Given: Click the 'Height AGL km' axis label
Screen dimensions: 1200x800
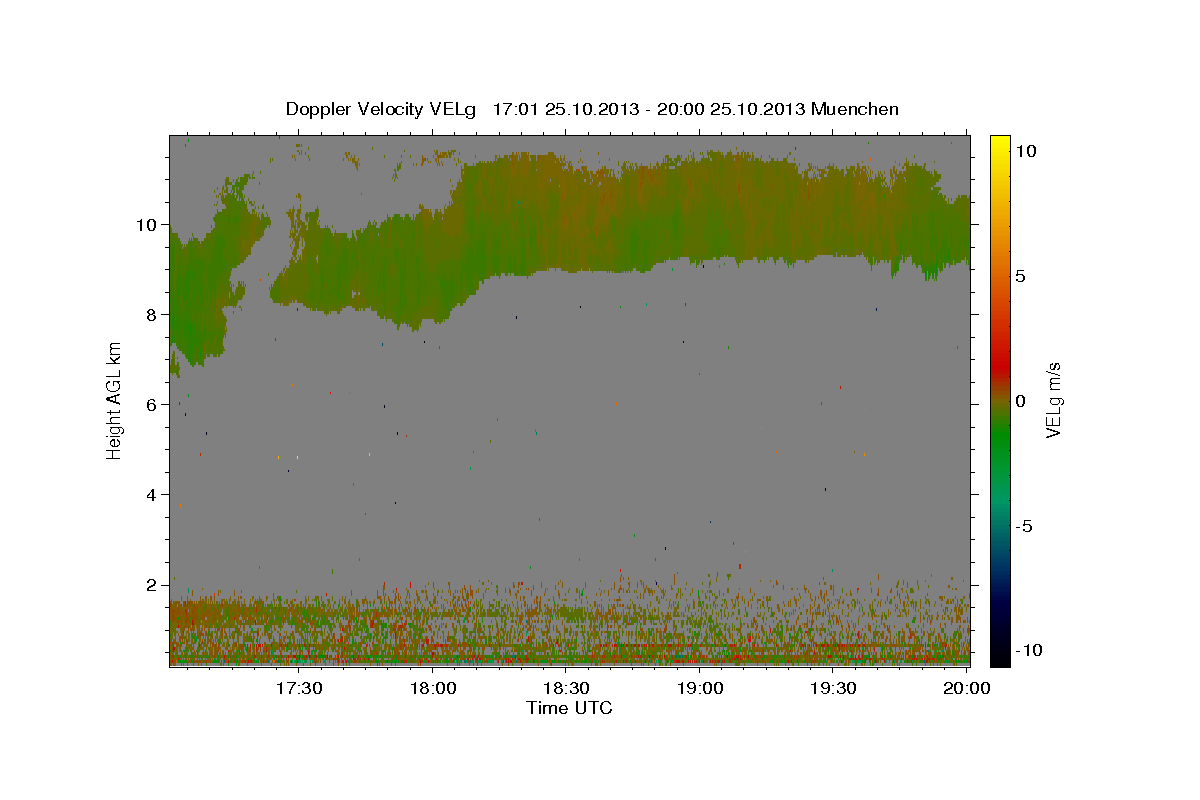Looking at the screenshot, I should click(115, 399).
